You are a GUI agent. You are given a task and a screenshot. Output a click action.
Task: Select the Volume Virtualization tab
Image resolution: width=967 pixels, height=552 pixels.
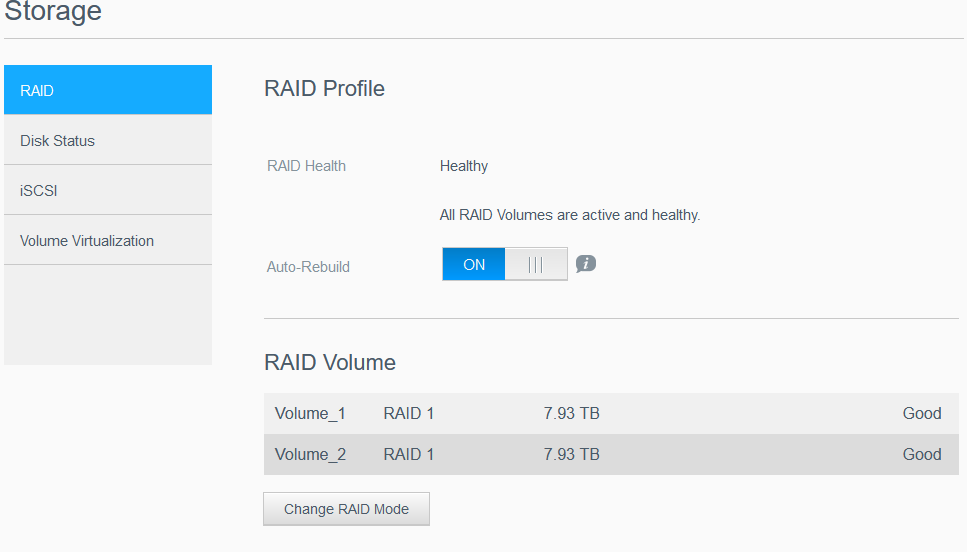tap(108, 241)
